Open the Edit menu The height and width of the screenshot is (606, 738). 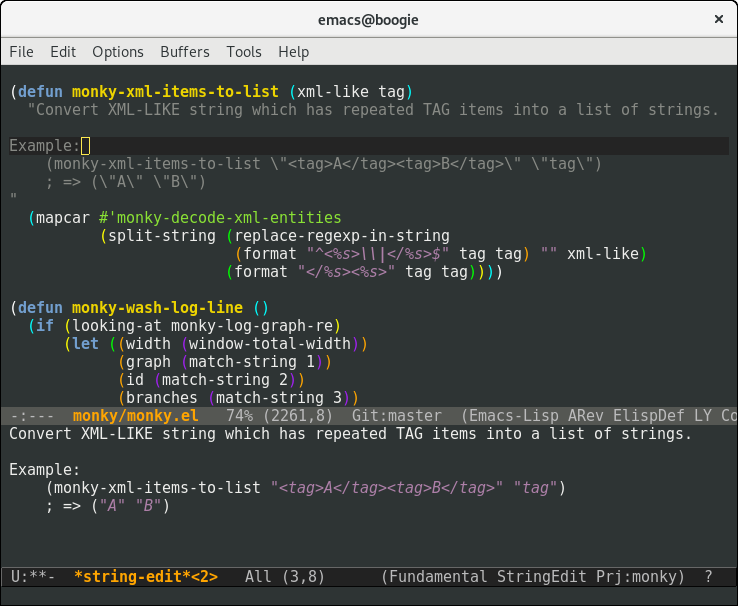tap(63, 52)
